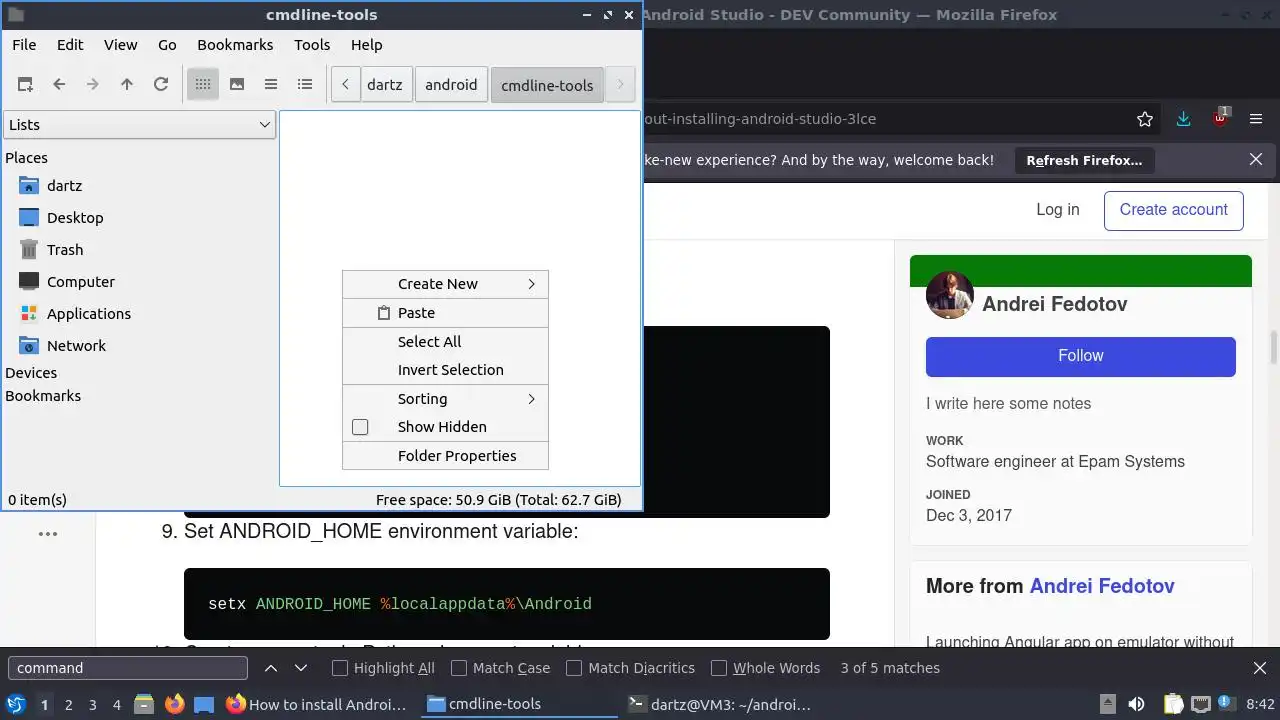Open the File menu
The height and width of the screenshot is (720, 1280).
tap(24, 45)
